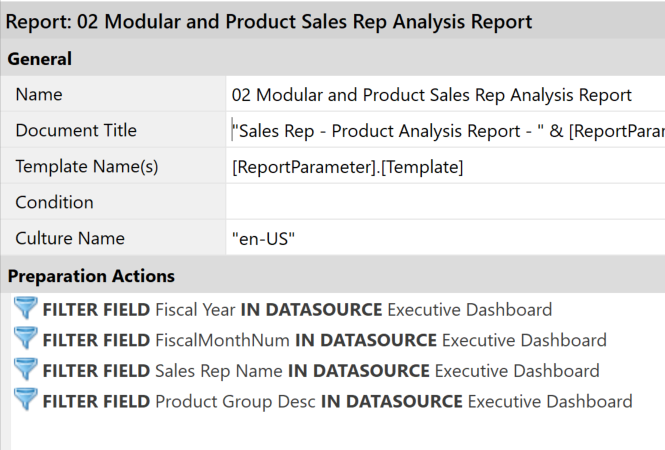The image size is (665, 450).
Task: Click the FiscalMonthNum filter funnel icon
Action: [27, 340]
